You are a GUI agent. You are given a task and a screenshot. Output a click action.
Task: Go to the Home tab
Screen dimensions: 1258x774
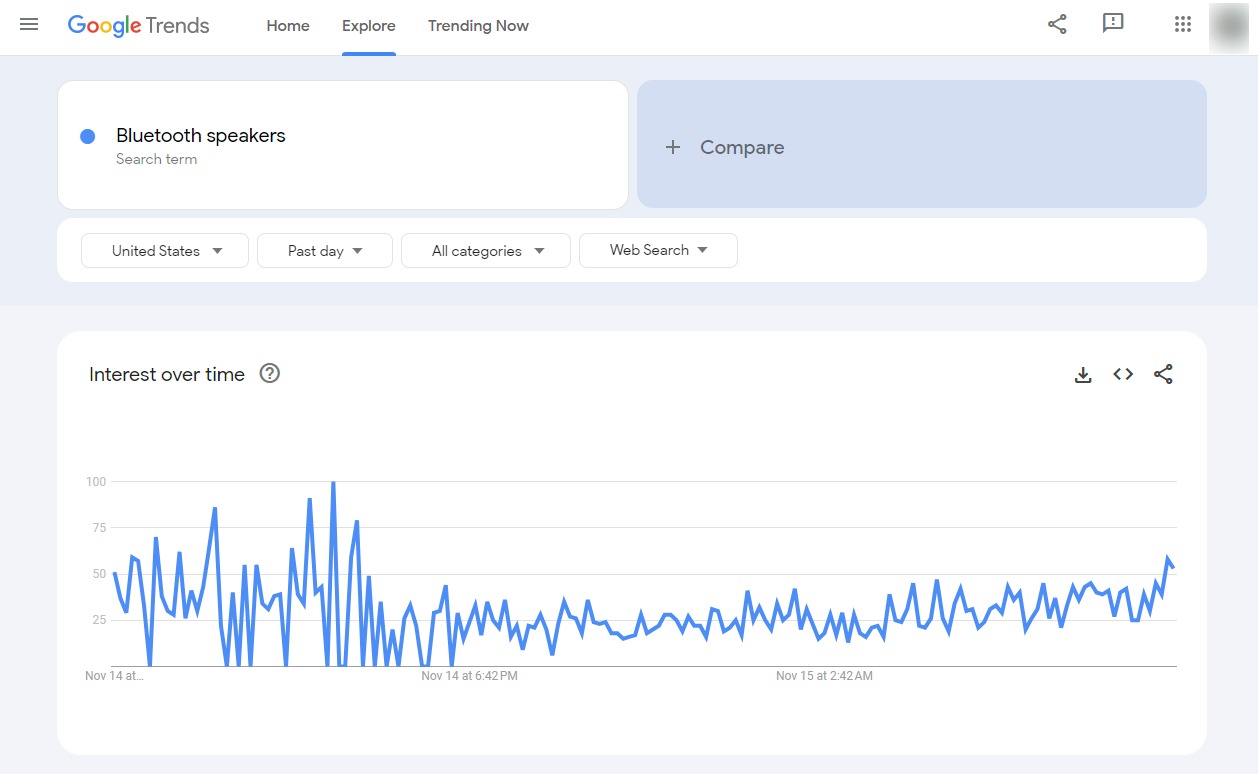pyautogui.click(x=288, y=26)
